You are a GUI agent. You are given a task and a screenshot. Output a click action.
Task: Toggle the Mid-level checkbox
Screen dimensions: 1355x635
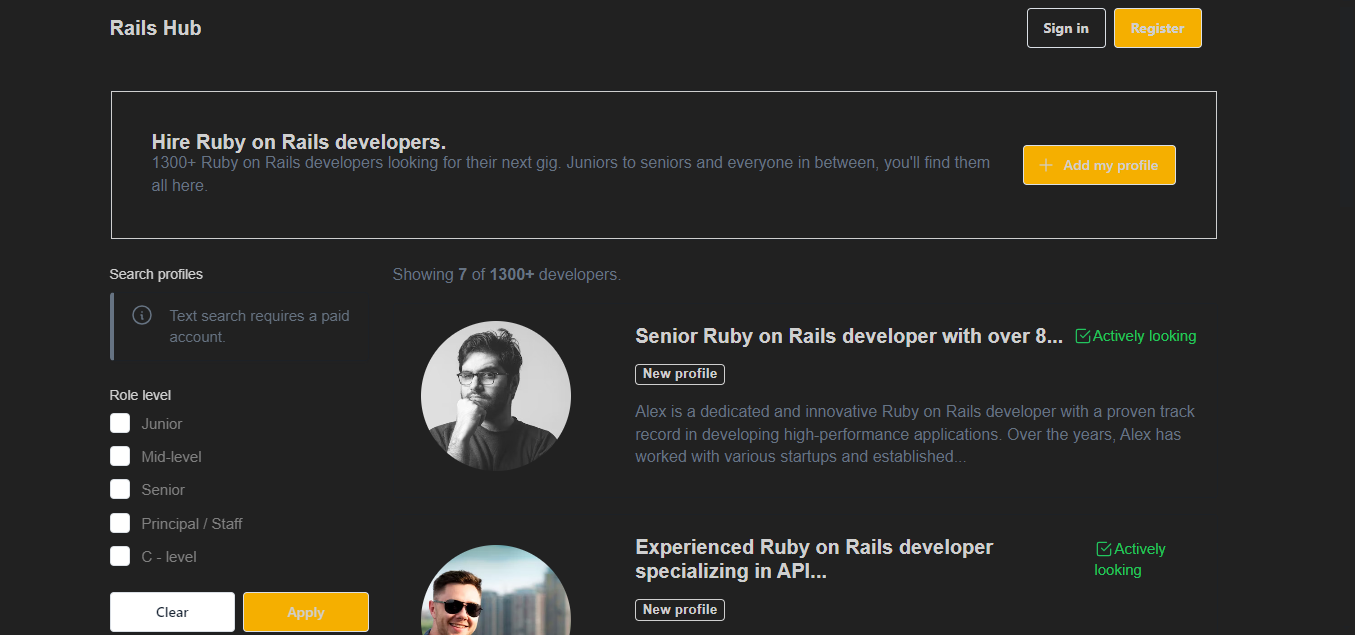[x=120, y=456]
